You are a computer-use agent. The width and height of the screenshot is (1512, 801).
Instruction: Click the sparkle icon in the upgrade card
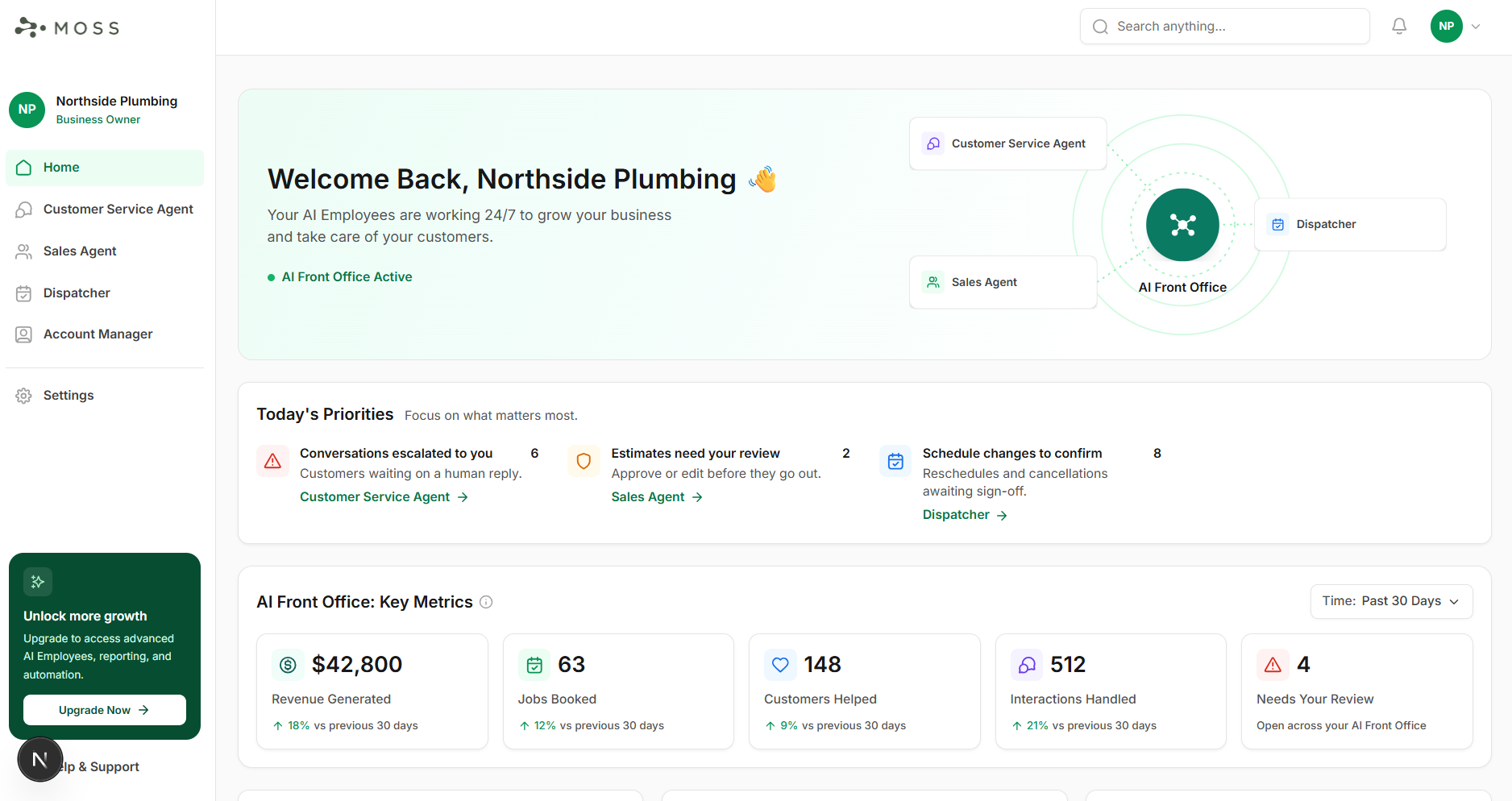(38, 582)
